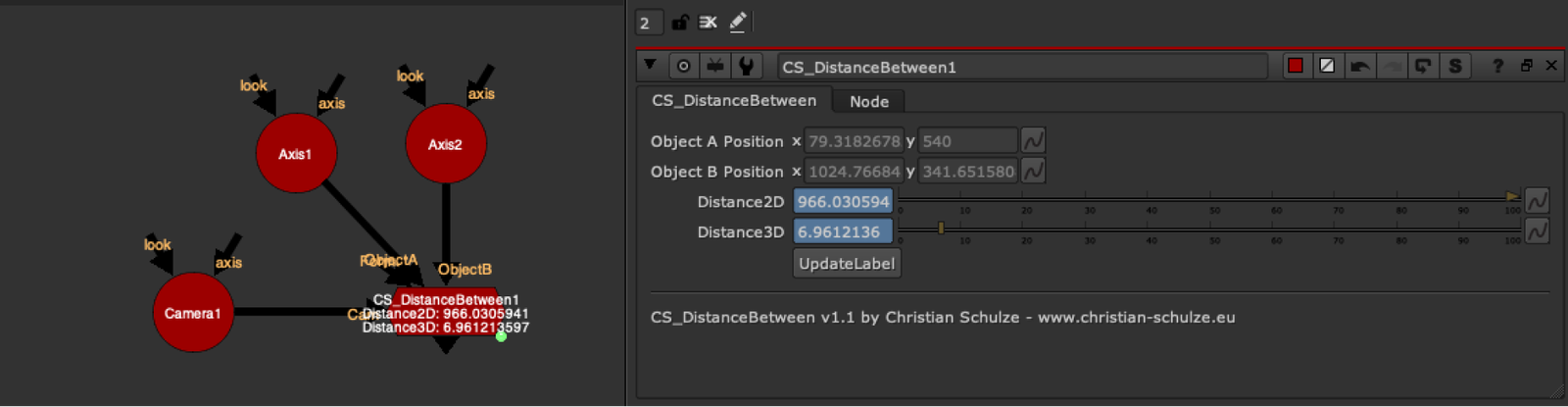Select the Axis2 node in graph
This screenshot has width=1568, height=407.
tap(446, 143)
